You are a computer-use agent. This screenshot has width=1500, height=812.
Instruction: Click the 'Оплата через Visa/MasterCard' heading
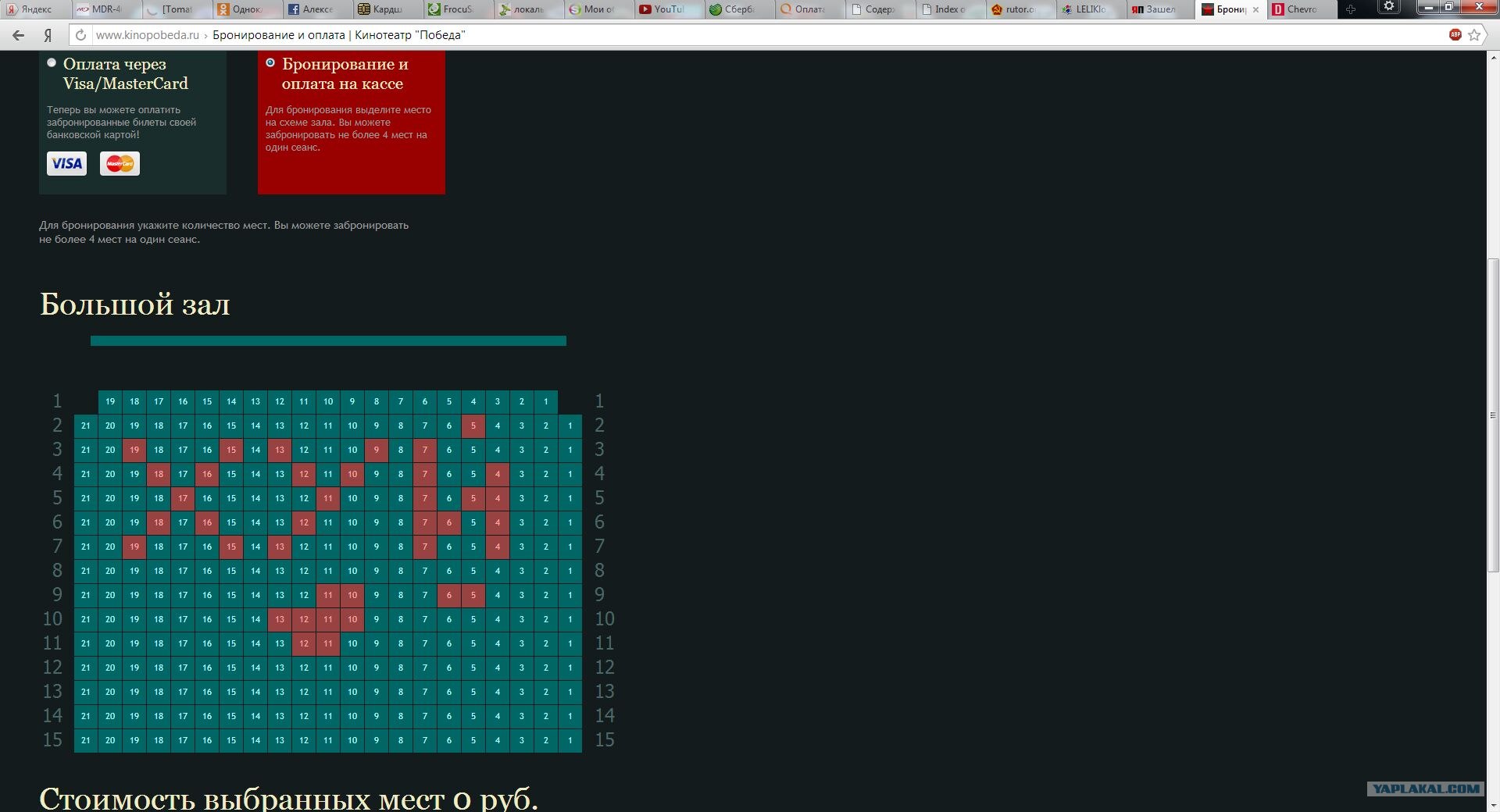126,73
